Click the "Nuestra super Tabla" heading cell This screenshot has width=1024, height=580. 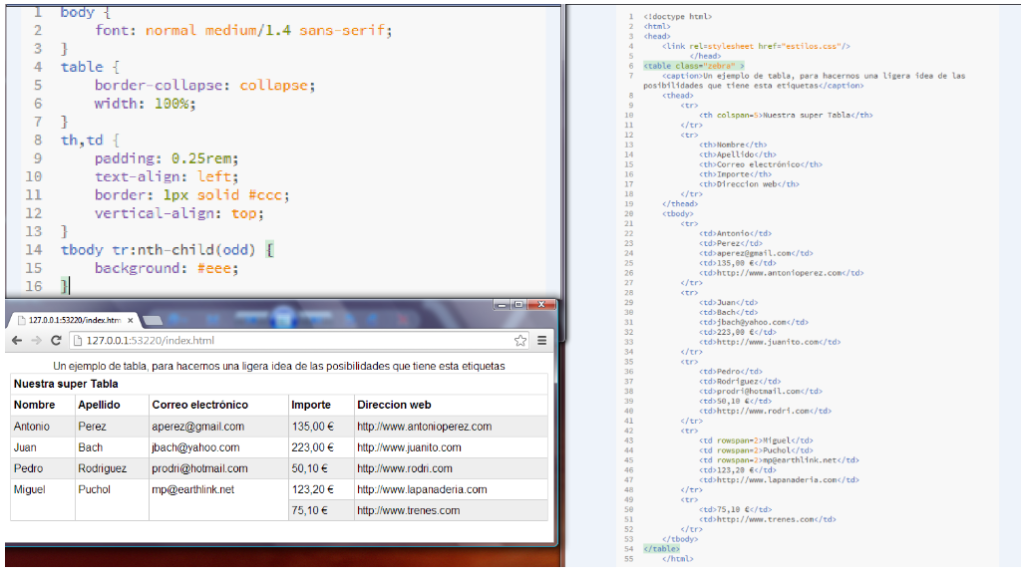pyautogui.click(x=66, y=384)
